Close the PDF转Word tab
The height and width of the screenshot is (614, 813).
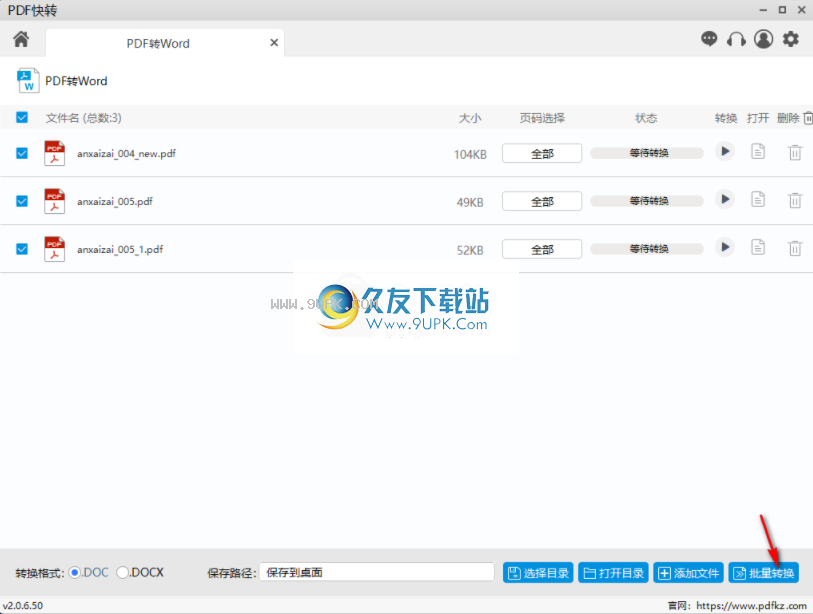click(274, 43)
